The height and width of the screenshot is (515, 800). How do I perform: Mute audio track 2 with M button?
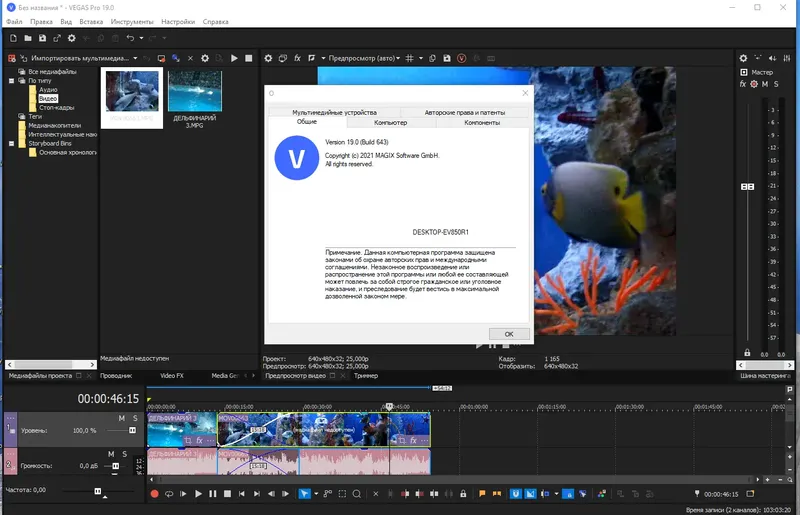111,454
